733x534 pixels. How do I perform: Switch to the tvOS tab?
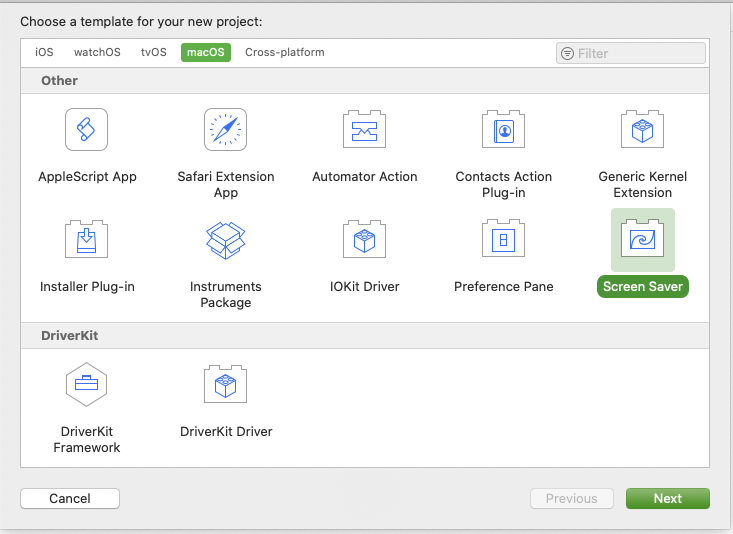pyautogui.click(x=154, y=52)
